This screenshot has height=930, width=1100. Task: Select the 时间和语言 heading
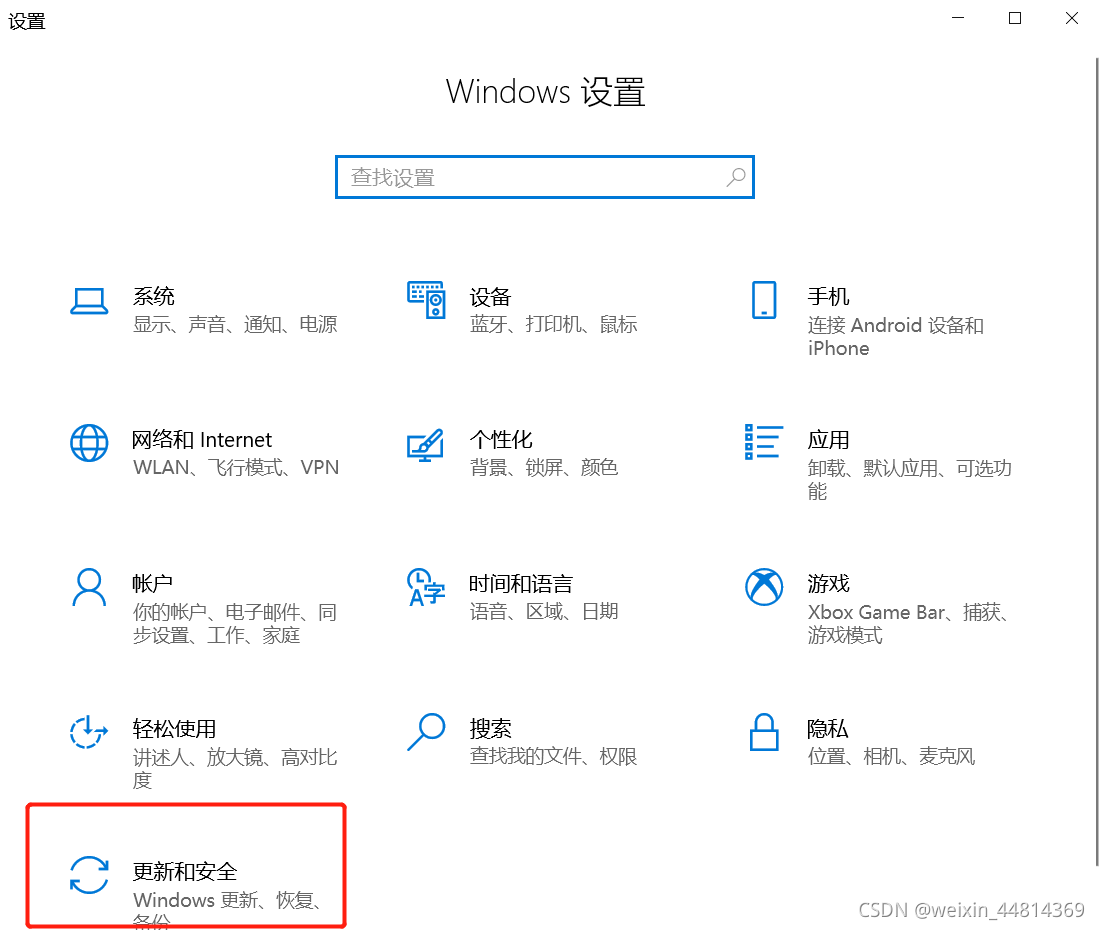pyautogui.click(x=521, y=584)
